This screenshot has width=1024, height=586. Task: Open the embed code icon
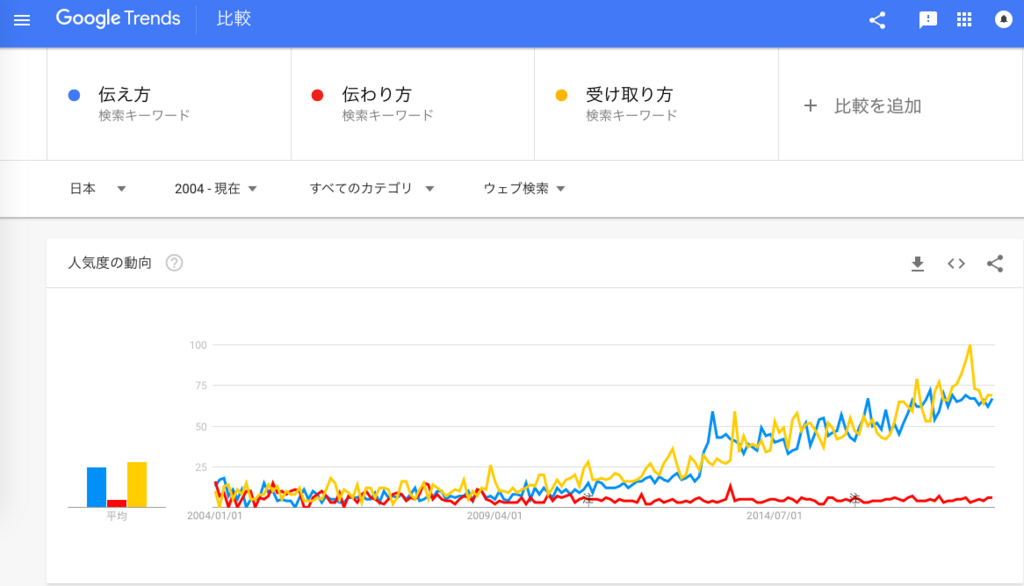point(956,263)
